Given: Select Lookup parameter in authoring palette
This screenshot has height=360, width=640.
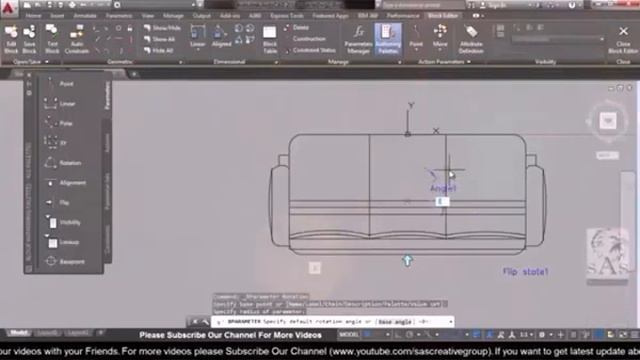Looking at the screenshot, I should (x=62, y=242).
